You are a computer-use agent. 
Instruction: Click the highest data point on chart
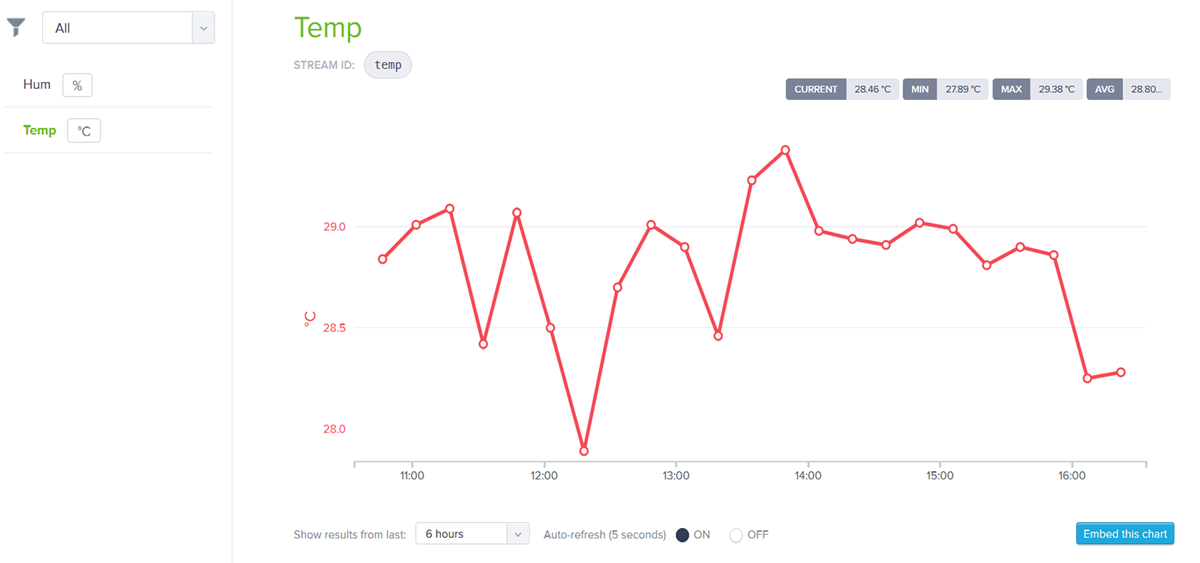pos(785,150)
